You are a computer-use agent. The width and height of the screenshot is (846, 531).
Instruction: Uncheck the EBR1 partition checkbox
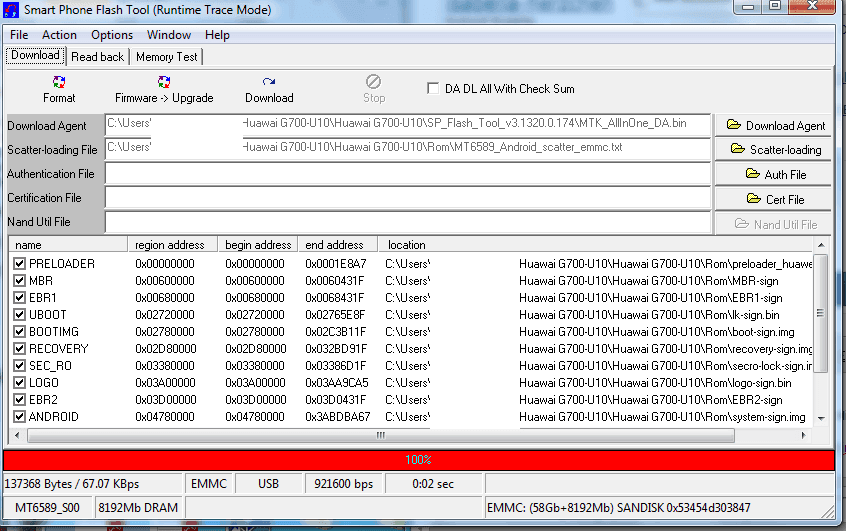coord(19,297)
